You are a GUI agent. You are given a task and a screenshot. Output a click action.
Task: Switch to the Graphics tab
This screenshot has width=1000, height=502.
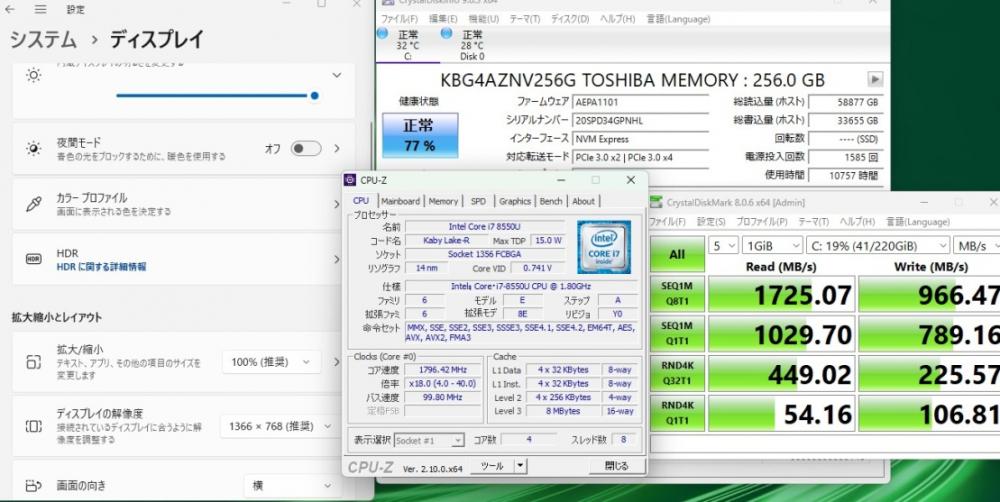pos(515,201)
